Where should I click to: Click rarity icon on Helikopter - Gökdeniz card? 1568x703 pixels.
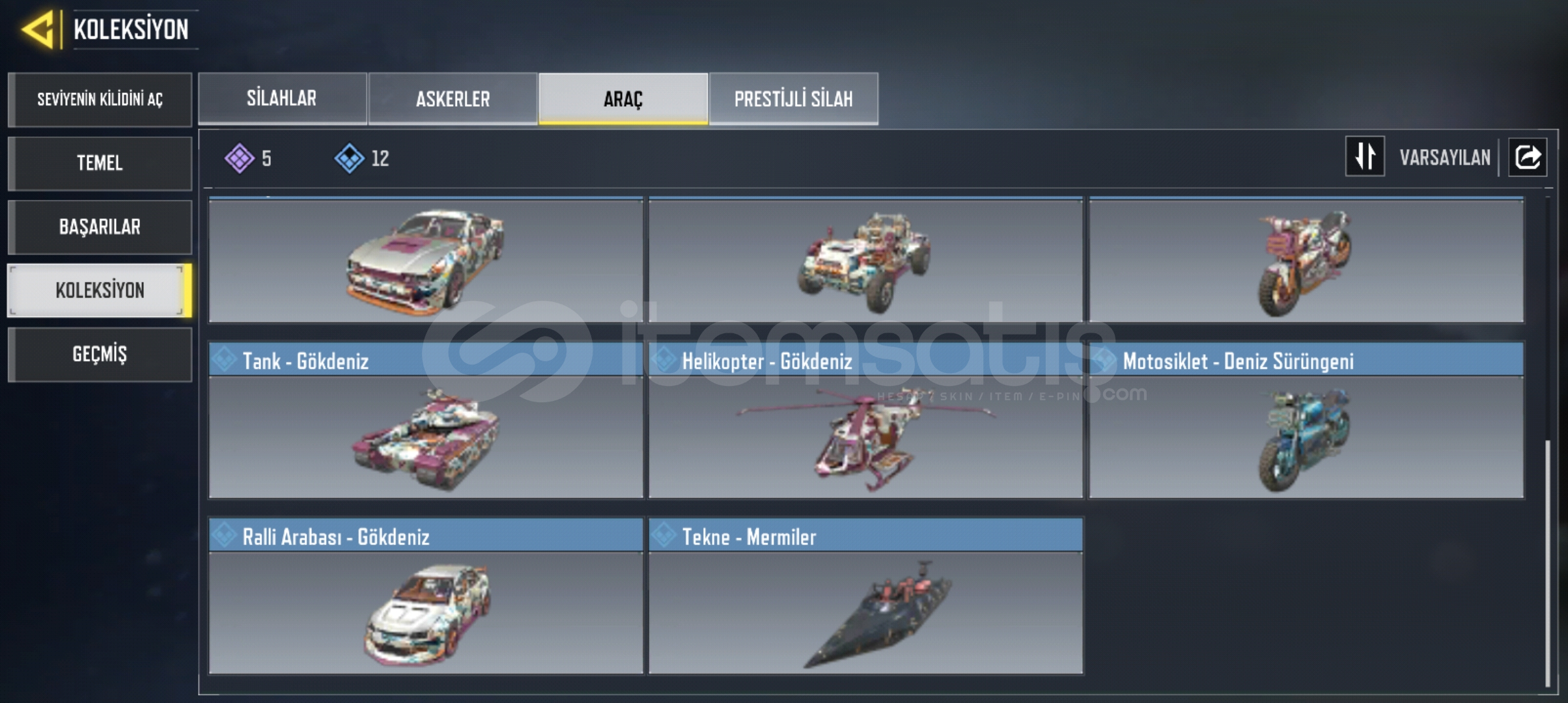(x=664, y=360)
